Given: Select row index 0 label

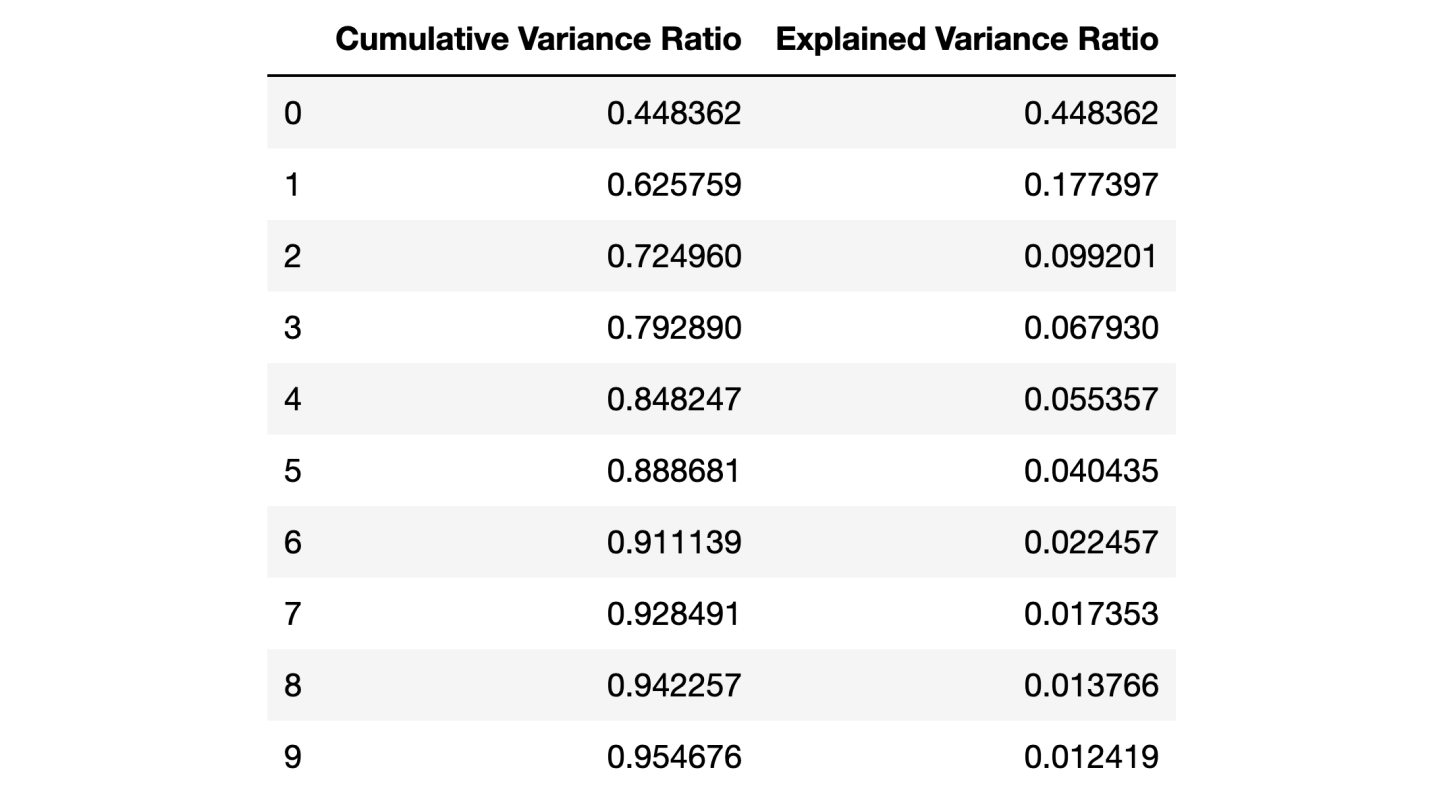Looking at the screenshot, I should (291, 113).
